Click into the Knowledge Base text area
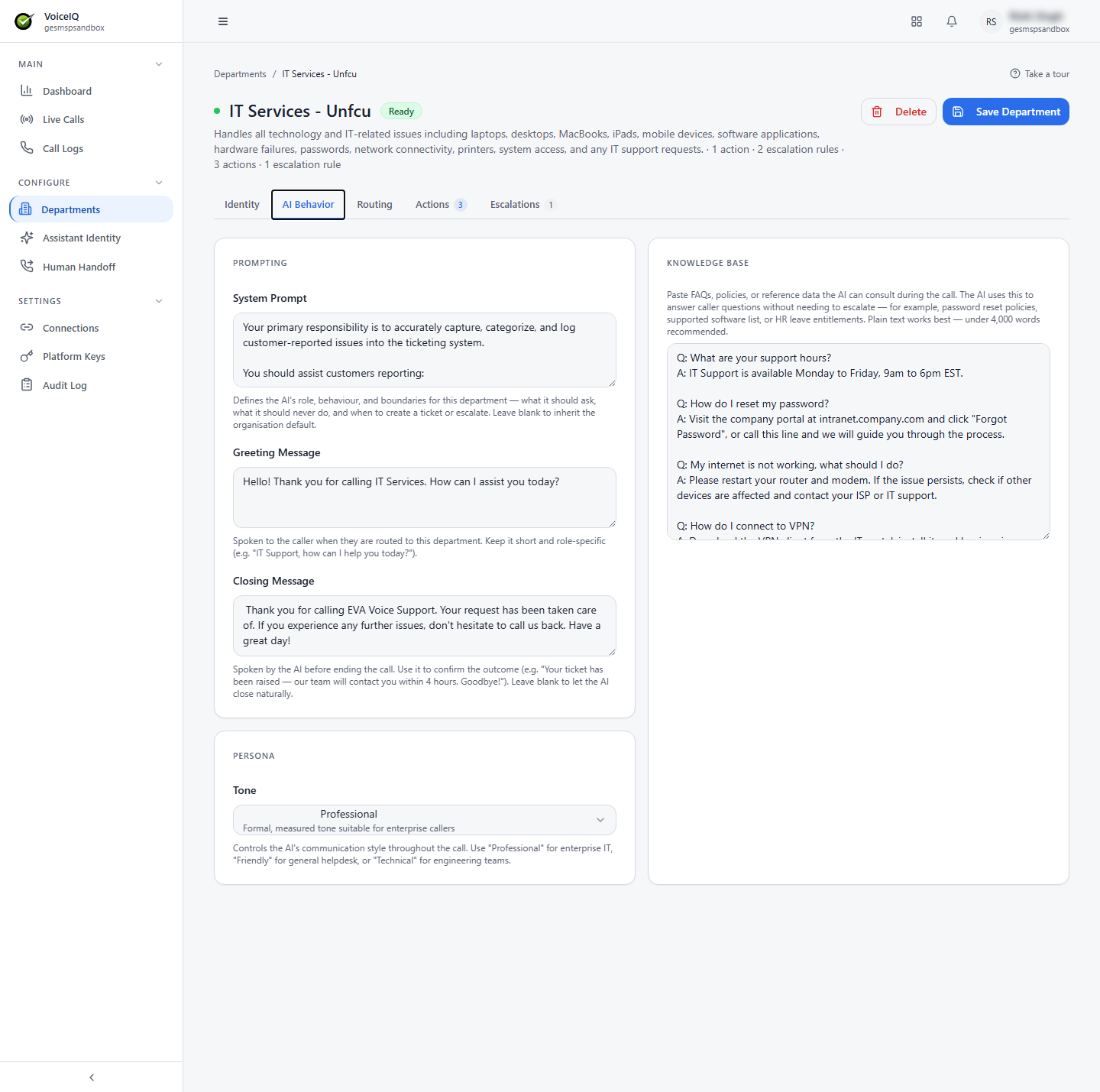The width and height of the screenshot is (1100, 1092). [859, 442]
